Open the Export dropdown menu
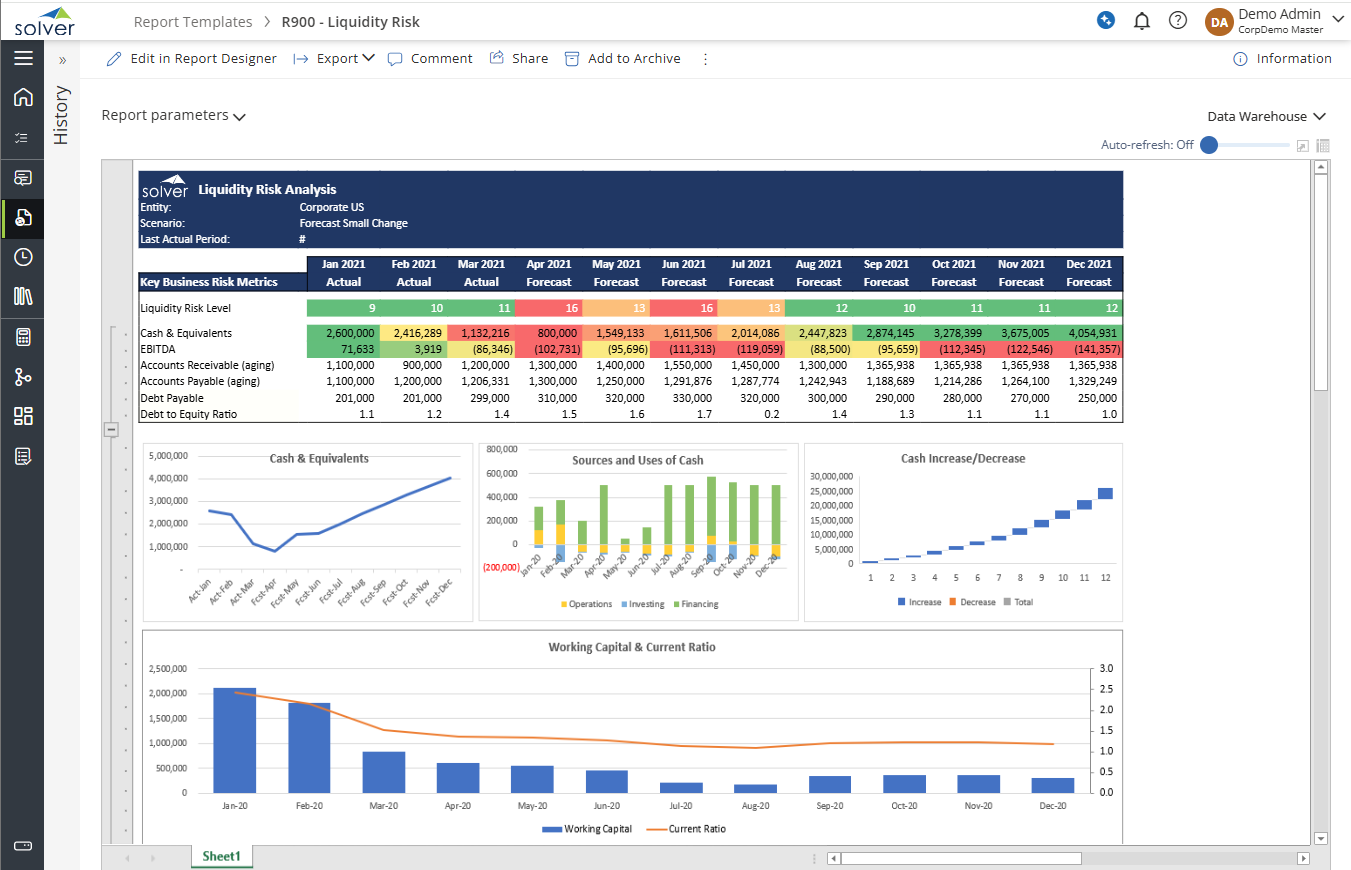 334,59
